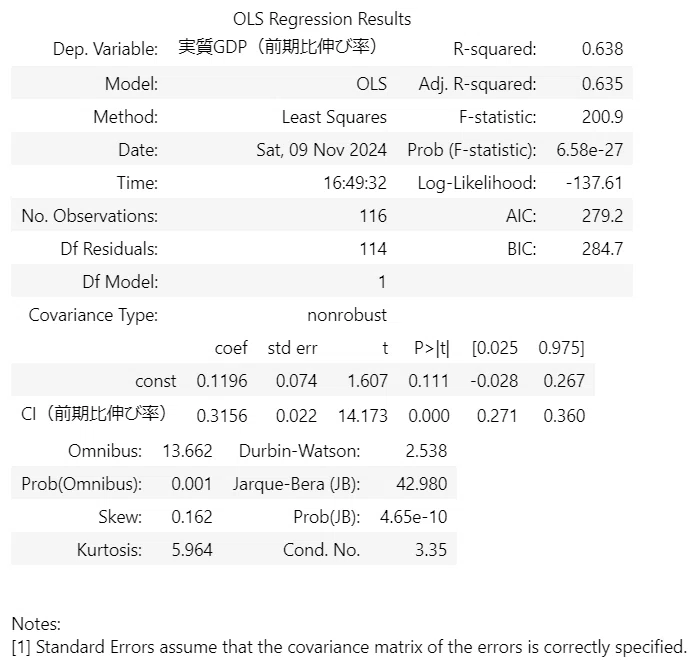Click the No. Observations value 116

373,216
